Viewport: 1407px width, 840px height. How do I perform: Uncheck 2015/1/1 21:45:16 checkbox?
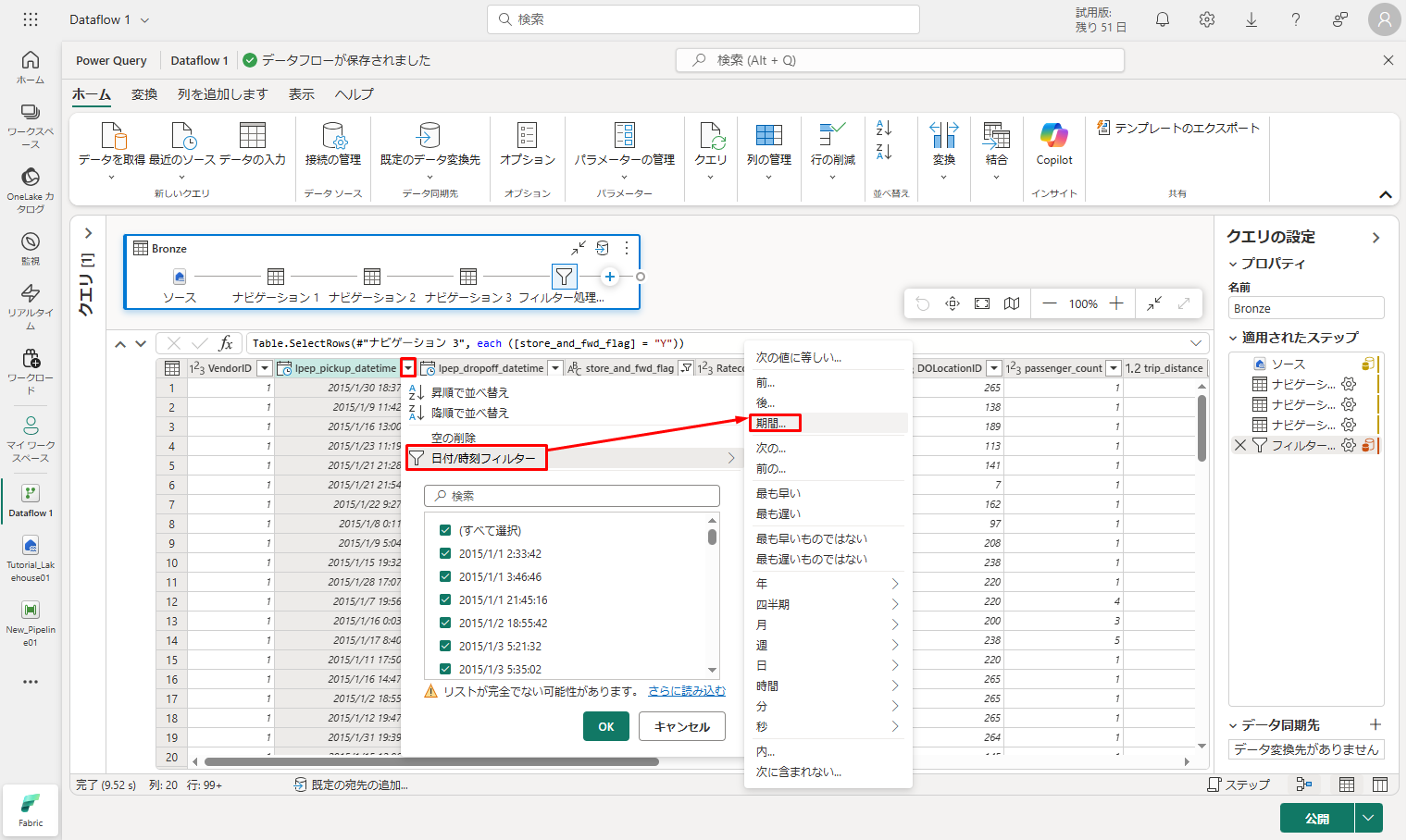(445, 599)
